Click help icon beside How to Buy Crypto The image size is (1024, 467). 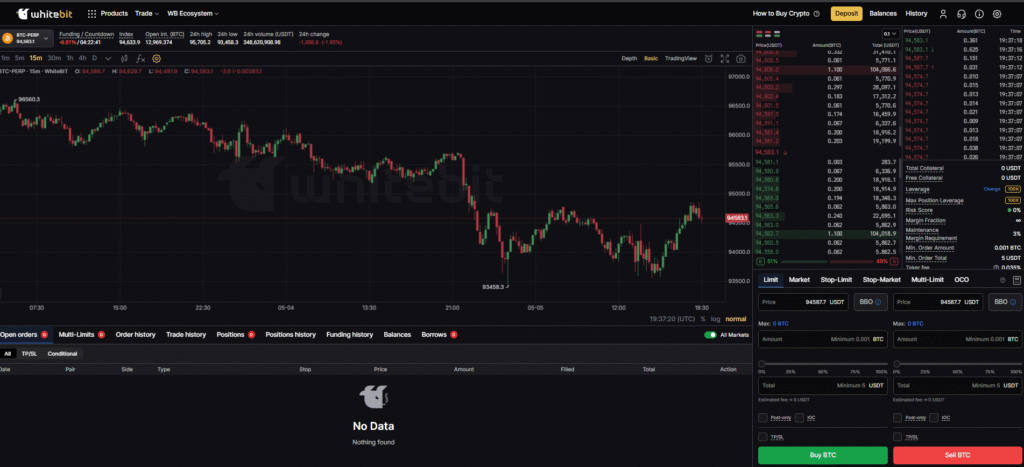coord(816,14)
